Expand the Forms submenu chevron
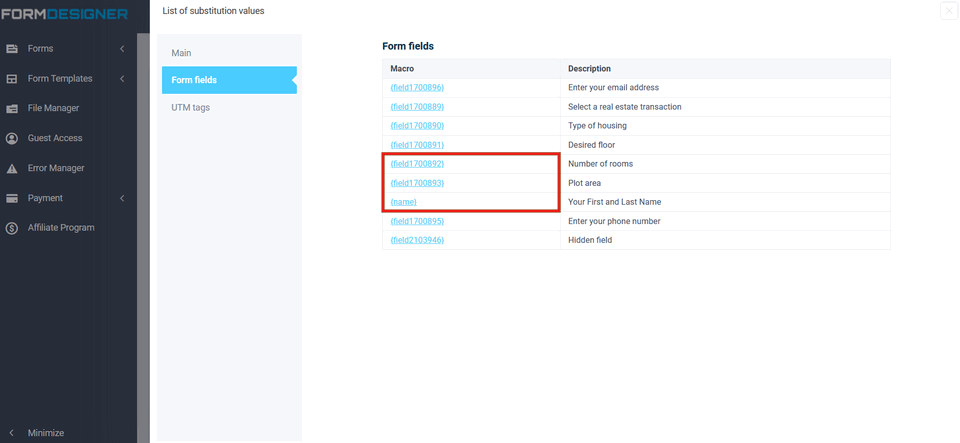This screenshot has height=443, width=960. [x=122, y=49]
